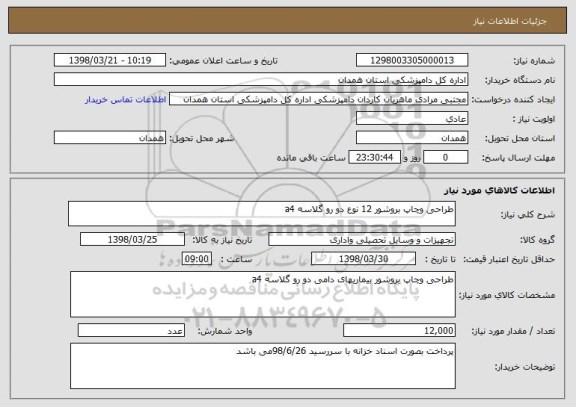The width and height of the screenshot is (576, 407).
Task: Click the label نام دستگاه خریدار
Action: pos(521,80)
